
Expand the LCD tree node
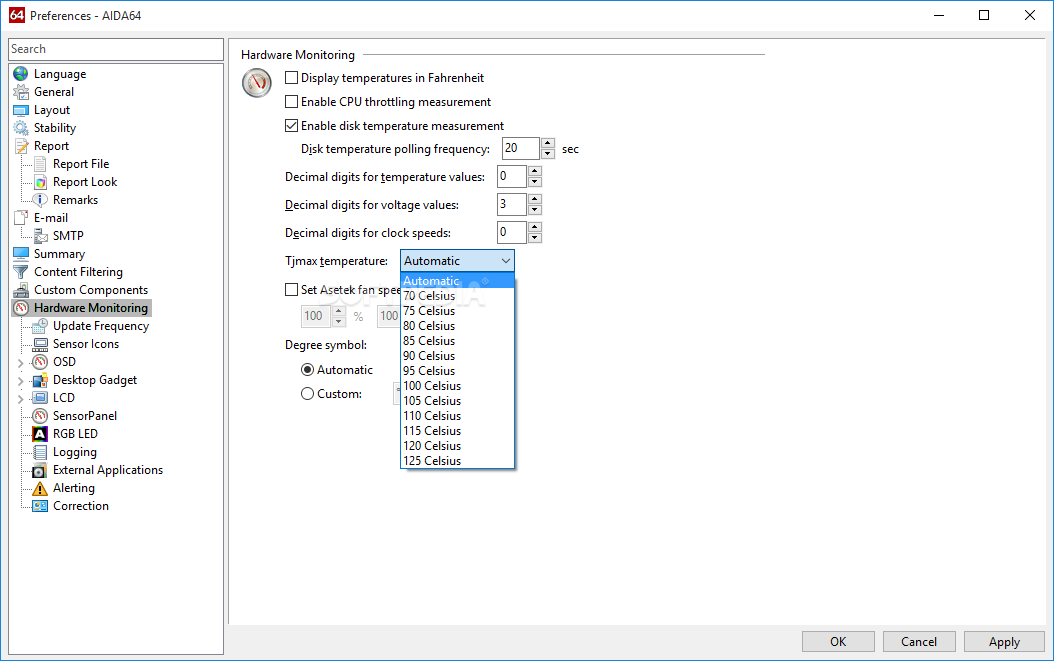[x=20, y=399]
